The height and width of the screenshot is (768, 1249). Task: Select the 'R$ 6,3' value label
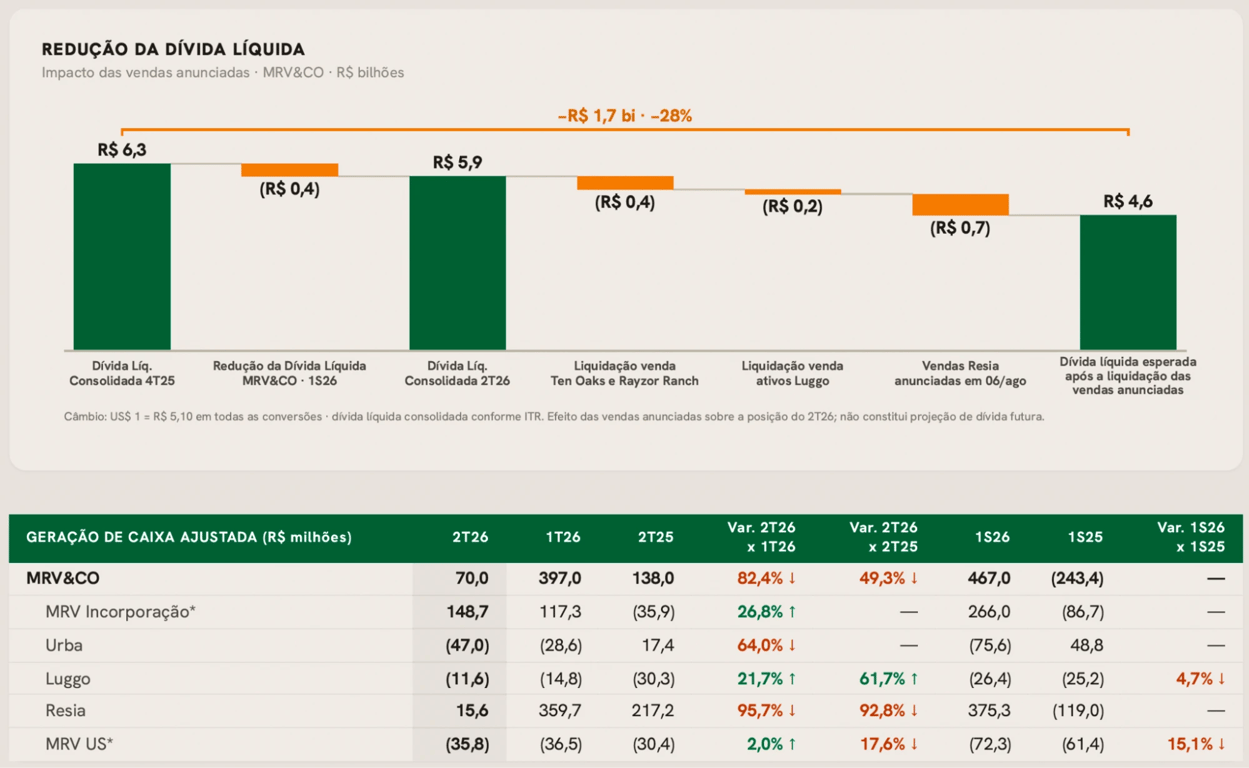click(122, 150)
